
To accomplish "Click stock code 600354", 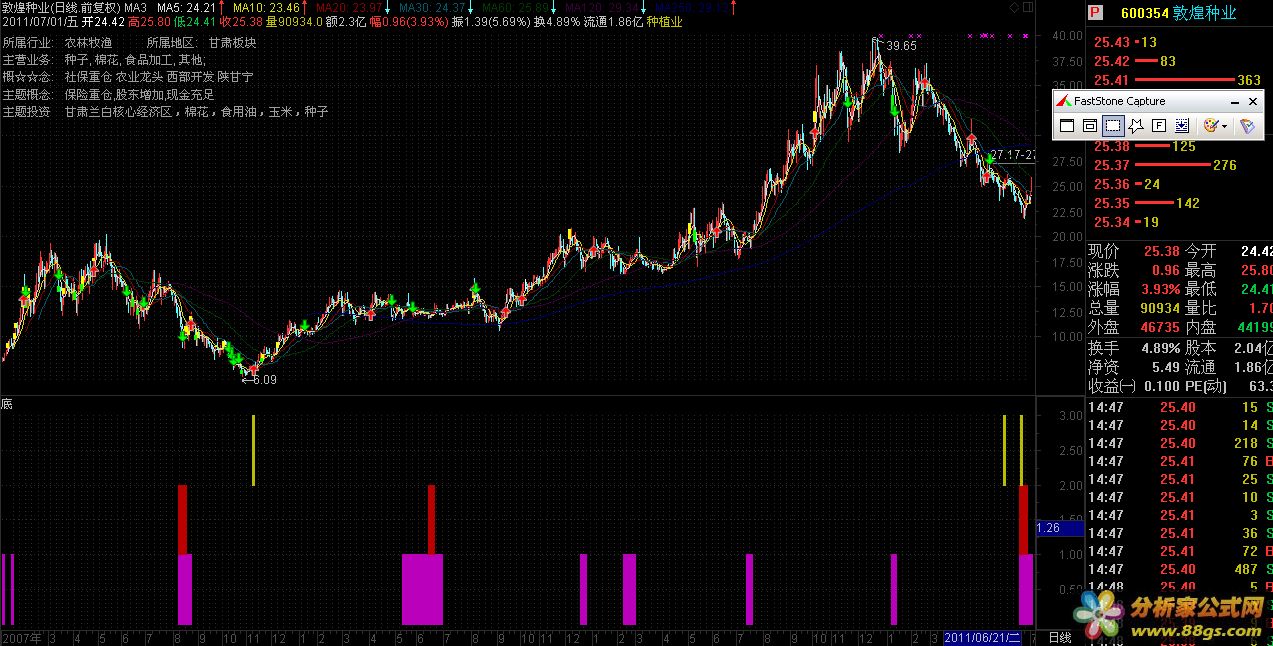I will (x=1147, y=13).
